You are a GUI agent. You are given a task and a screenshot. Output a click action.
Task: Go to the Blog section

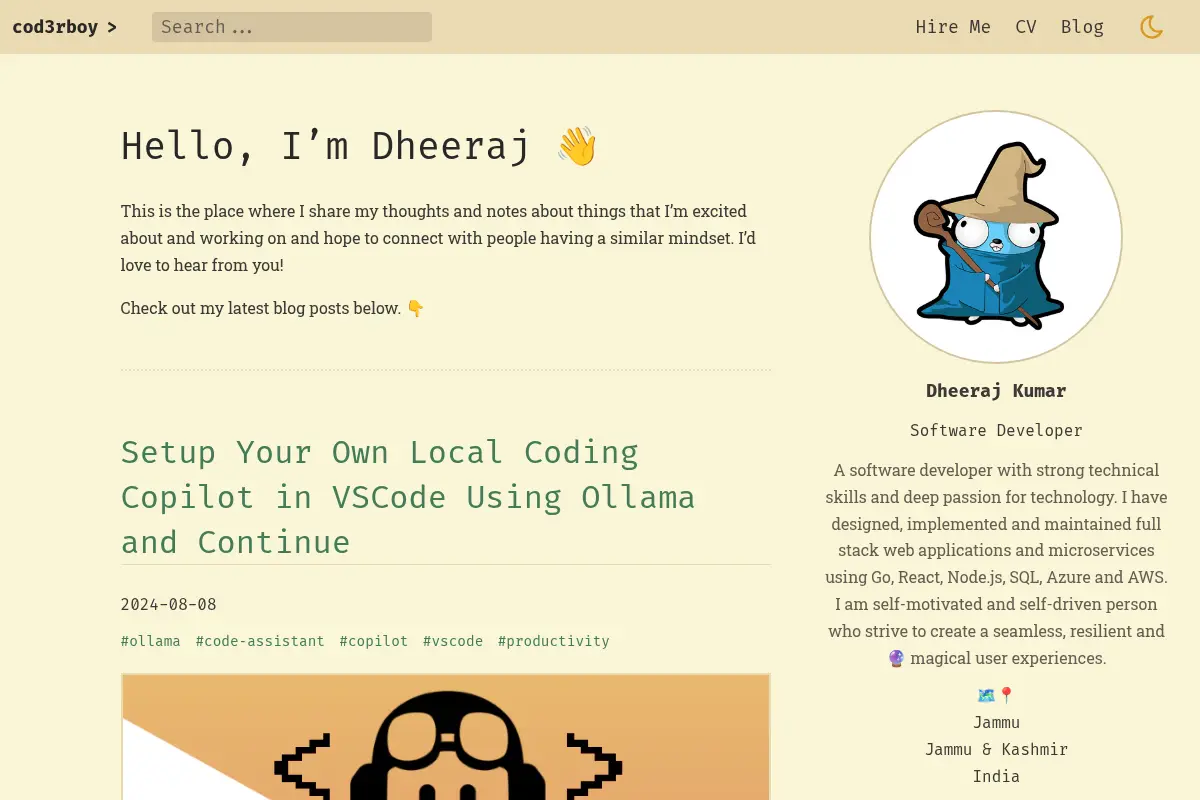click(1082, 27)
